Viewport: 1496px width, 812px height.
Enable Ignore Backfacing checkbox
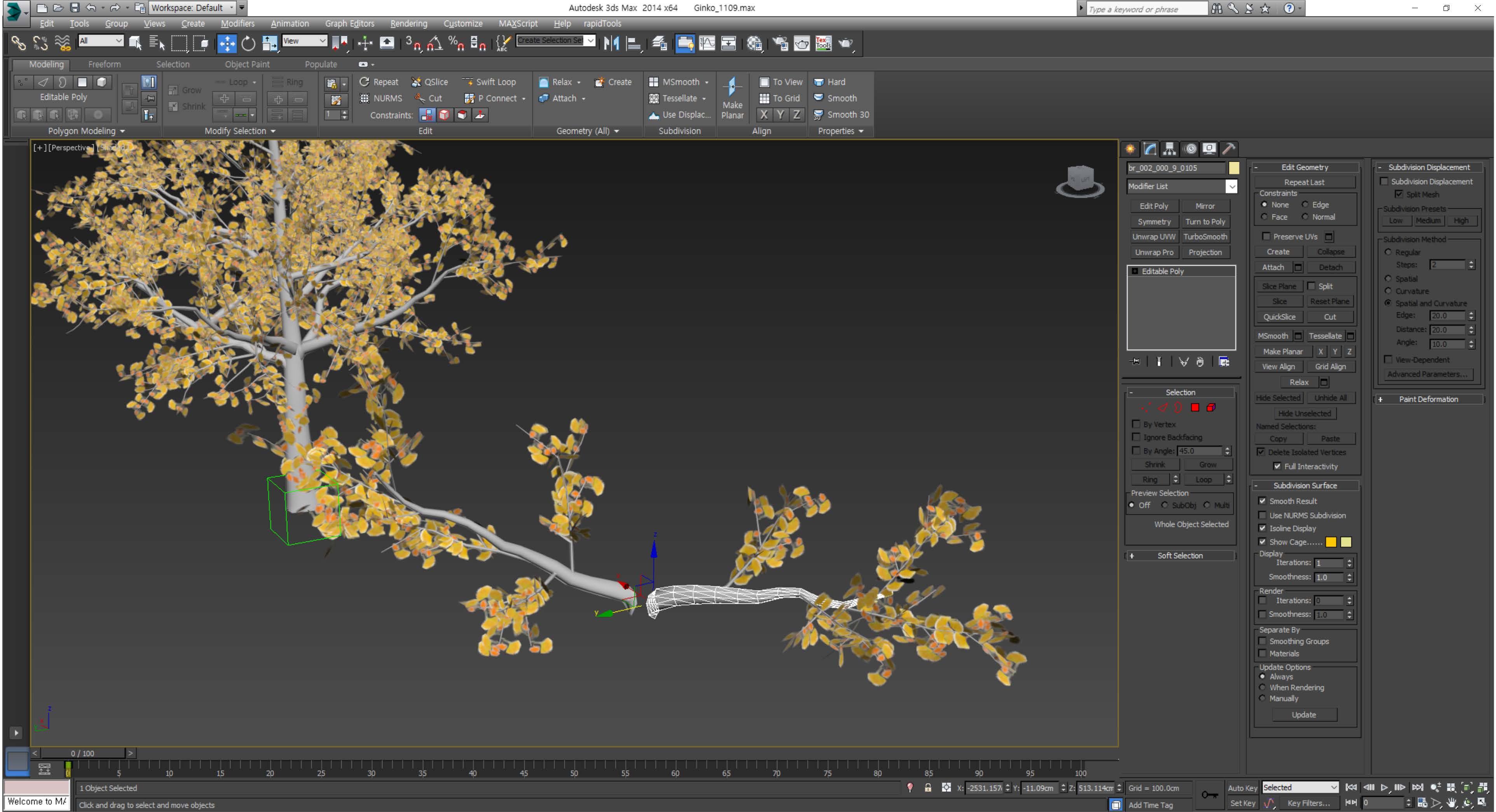point(1136,437)
